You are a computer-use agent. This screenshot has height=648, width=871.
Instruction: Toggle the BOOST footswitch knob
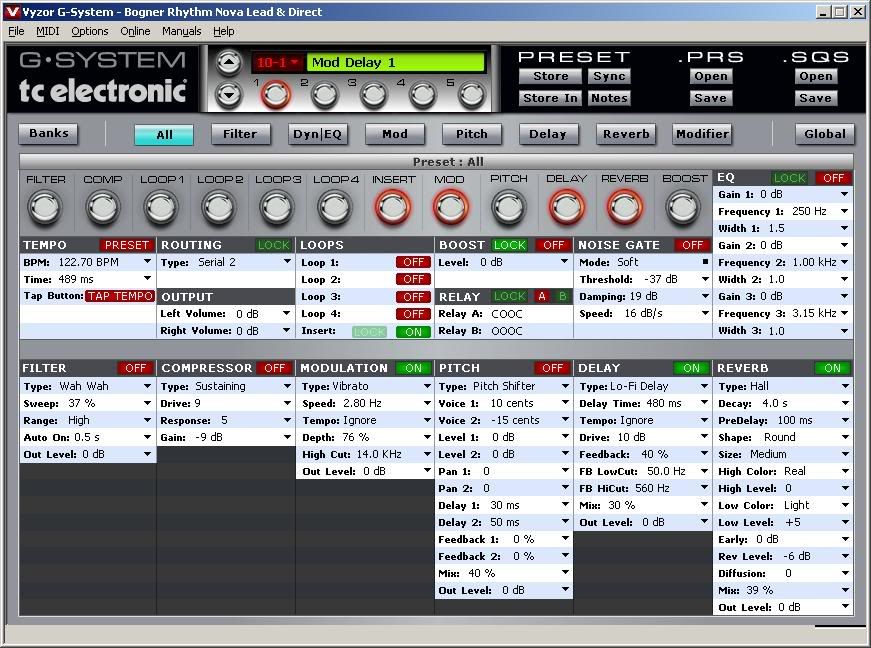point(683,207)
